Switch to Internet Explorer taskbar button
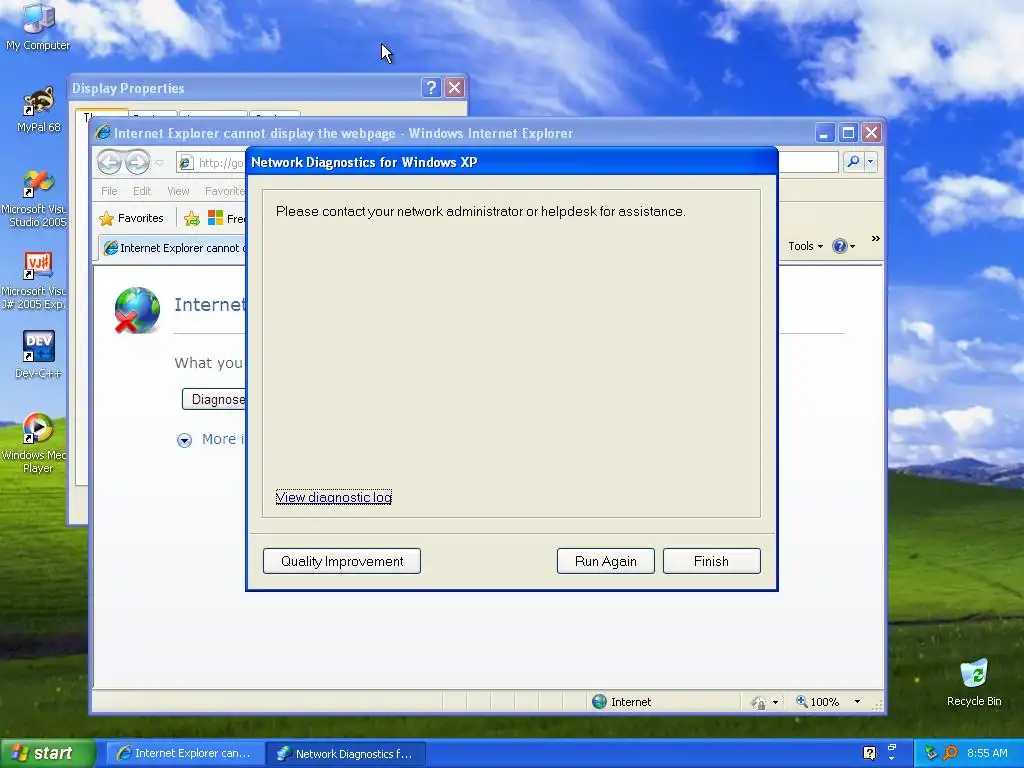This screenshot has width=1024, height=768. point(185,754)
